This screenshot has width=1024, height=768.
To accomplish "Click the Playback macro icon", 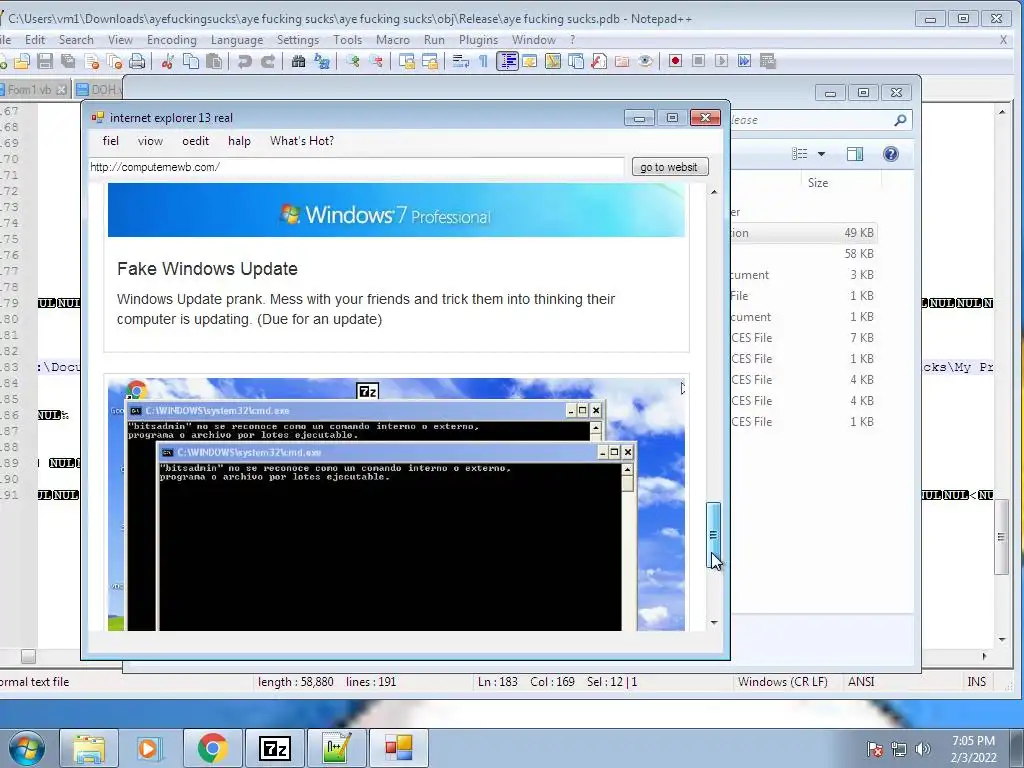I will point(722,61).
